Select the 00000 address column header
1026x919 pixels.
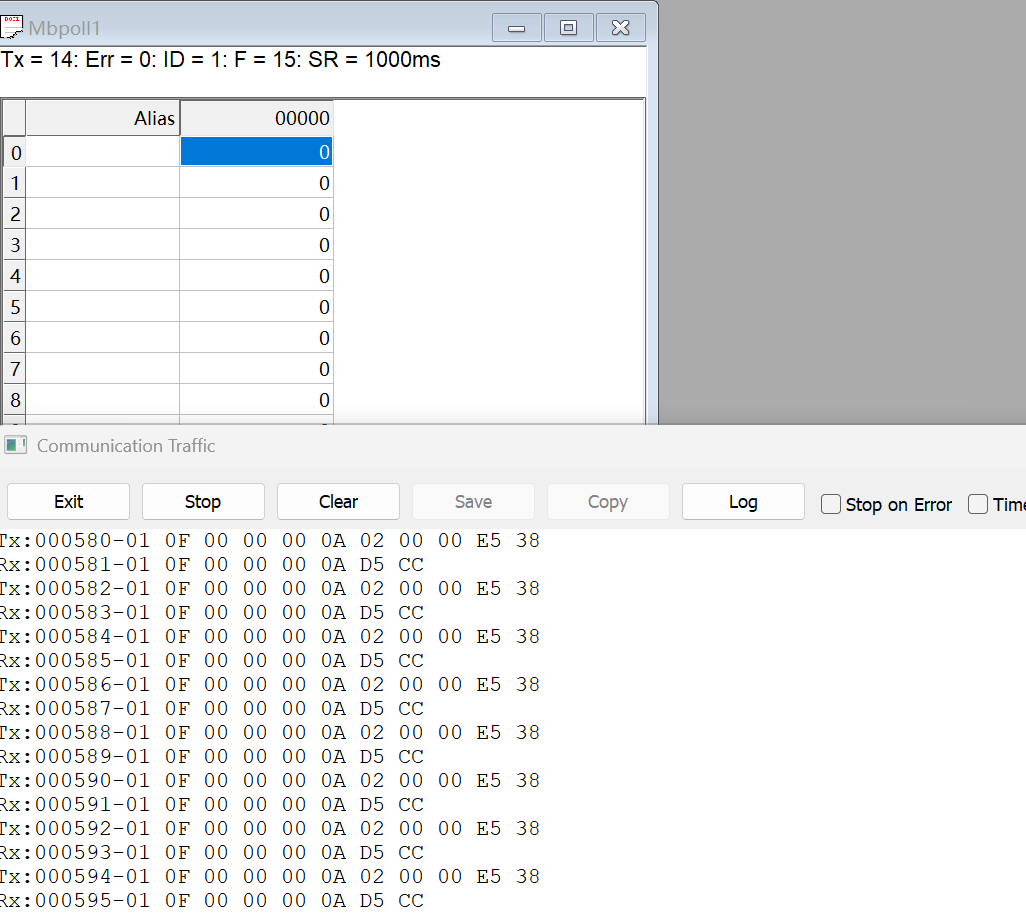pyautogui.click(x=256, y=117)
